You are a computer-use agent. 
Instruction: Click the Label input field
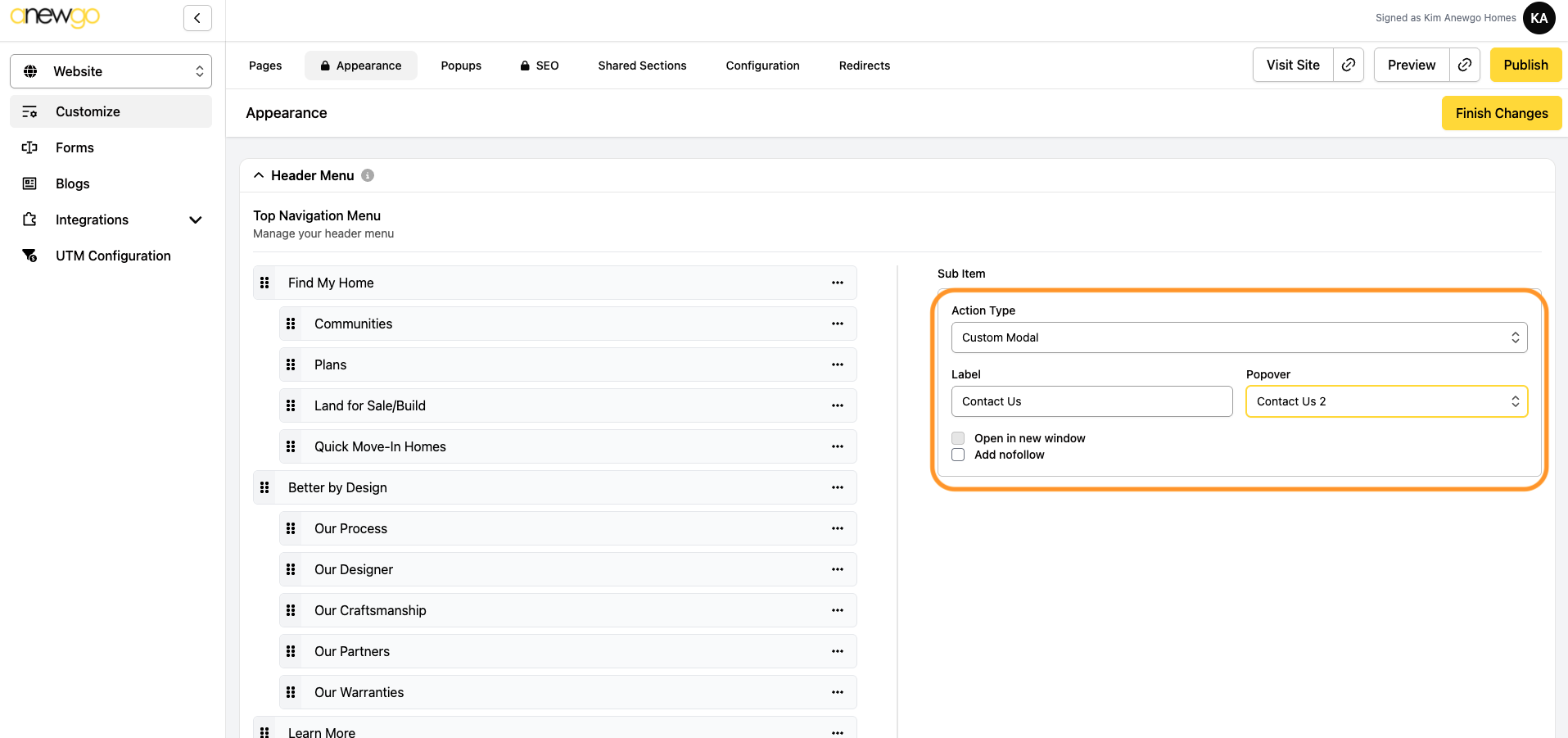pos(1091,401)
